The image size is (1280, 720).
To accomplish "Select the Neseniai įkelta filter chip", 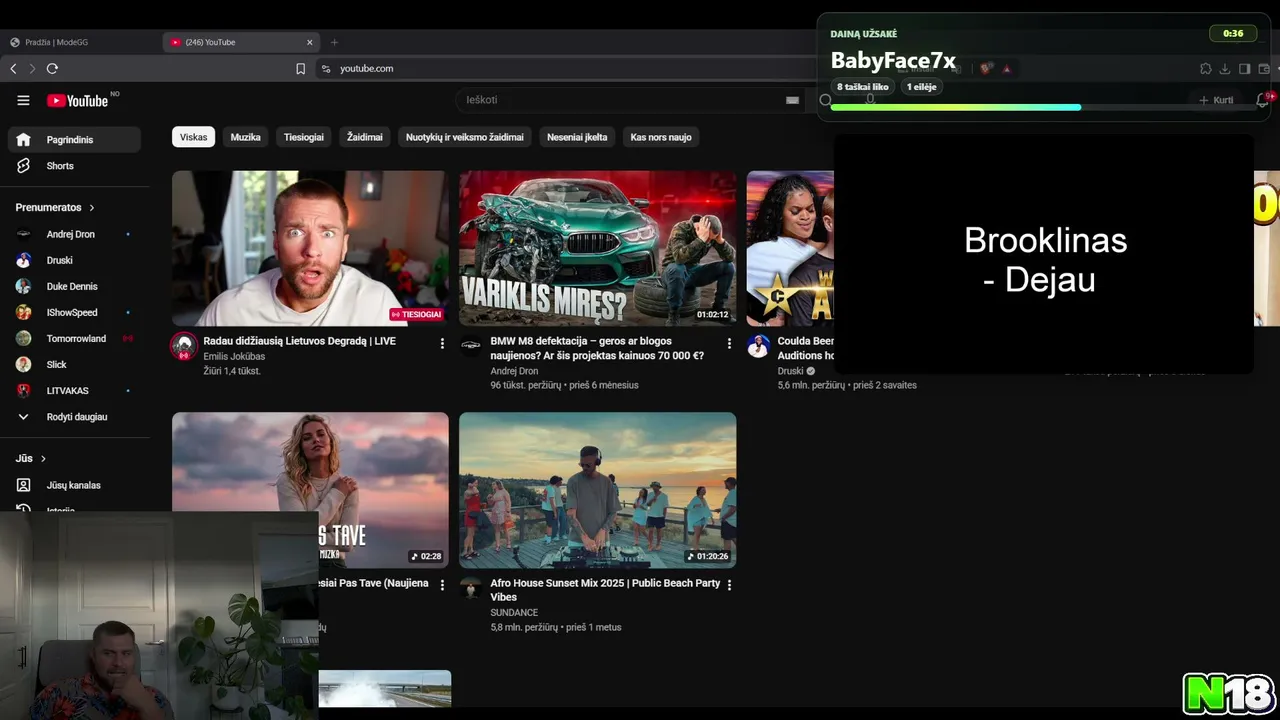I will (577, 137).
